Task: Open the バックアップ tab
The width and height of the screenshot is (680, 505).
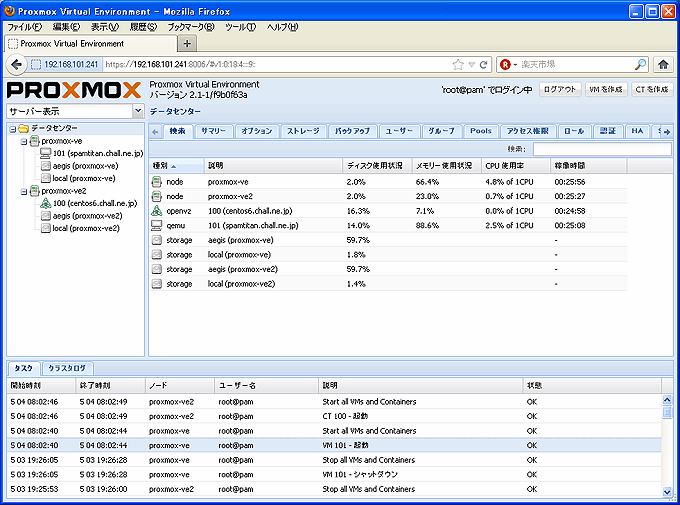Action: [x=353, y=131]
